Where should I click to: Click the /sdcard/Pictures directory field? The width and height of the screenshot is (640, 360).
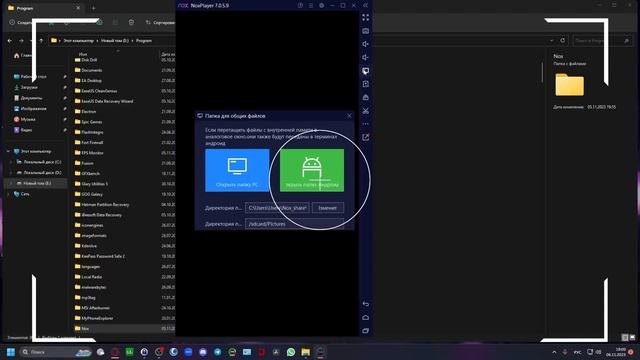(294, 224)
